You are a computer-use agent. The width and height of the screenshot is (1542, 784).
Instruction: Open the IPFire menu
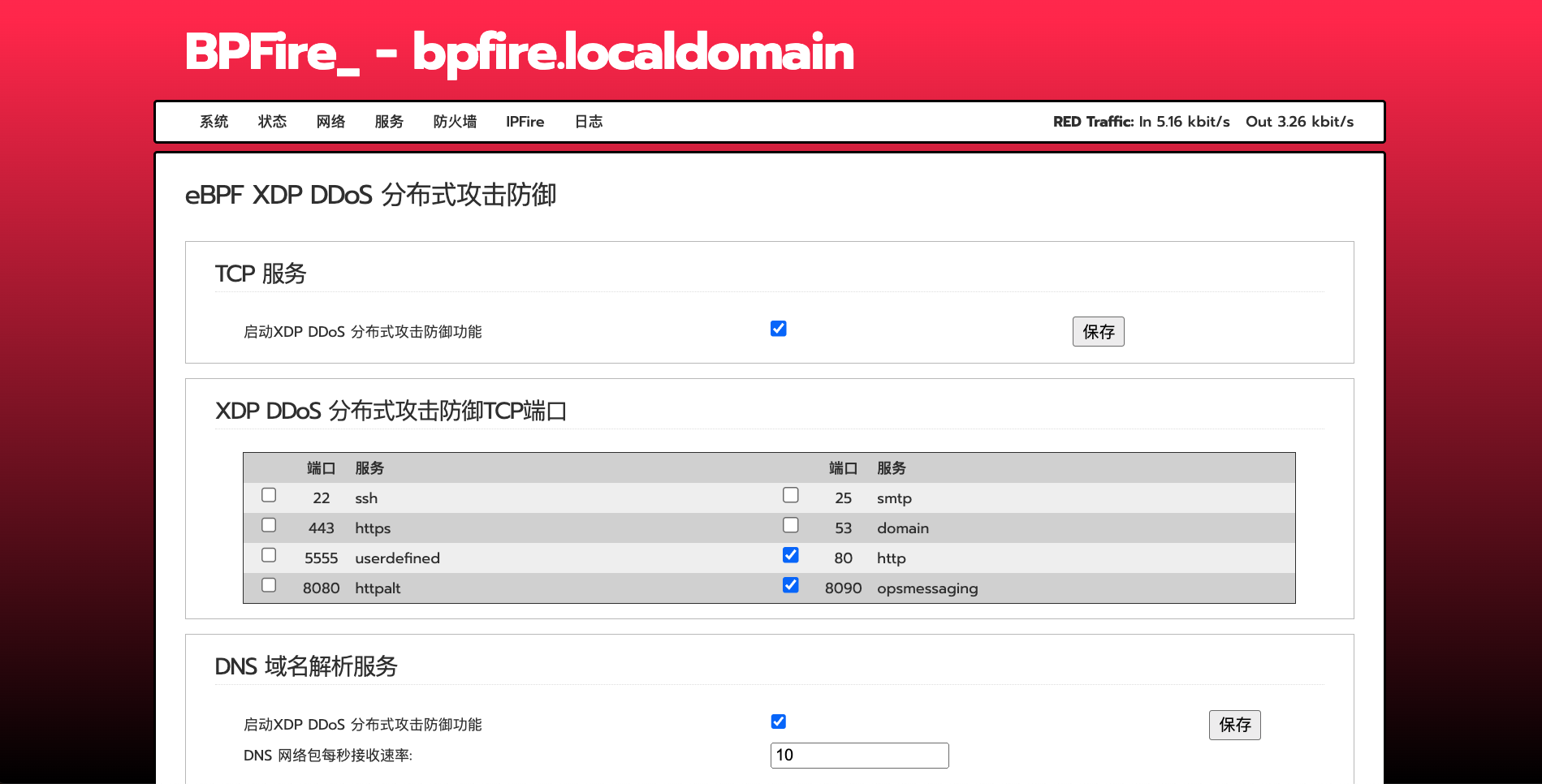pos(525,122)
